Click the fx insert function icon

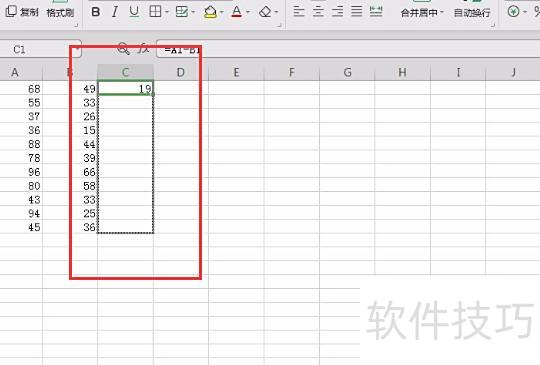(x=143, y=49)
